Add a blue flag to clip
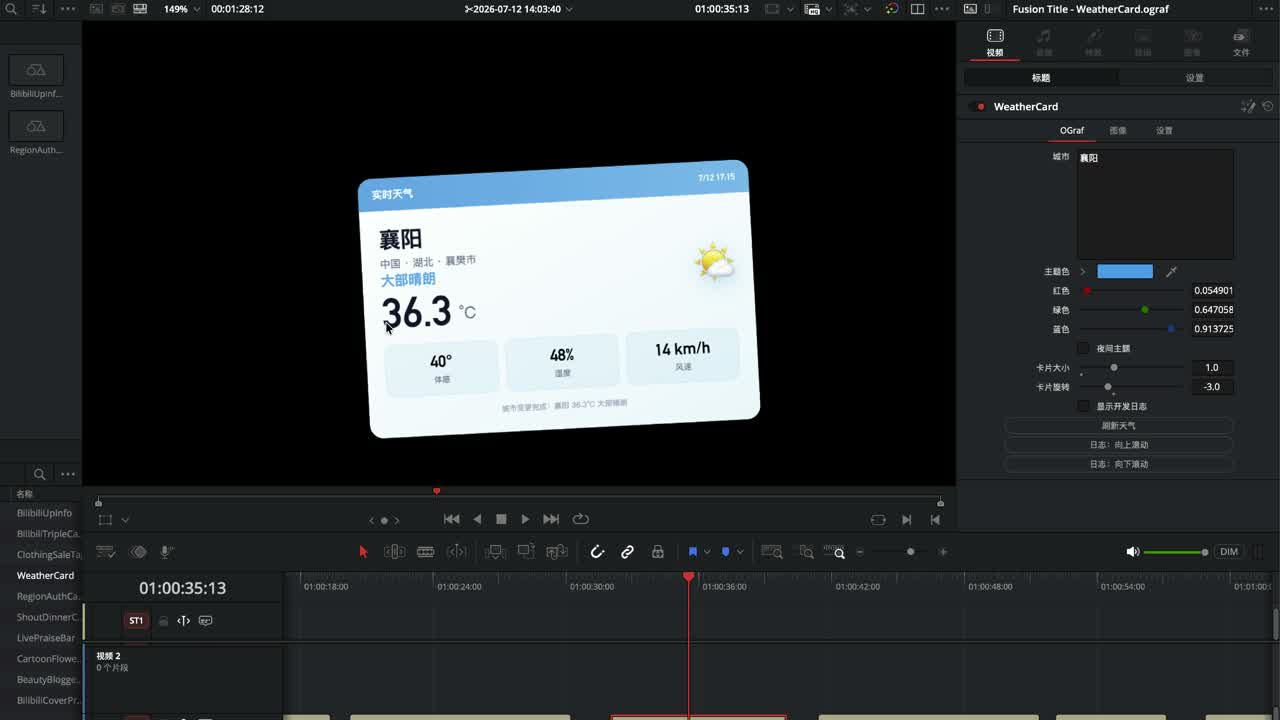1280x720 pixels. [x=692, y=552]
